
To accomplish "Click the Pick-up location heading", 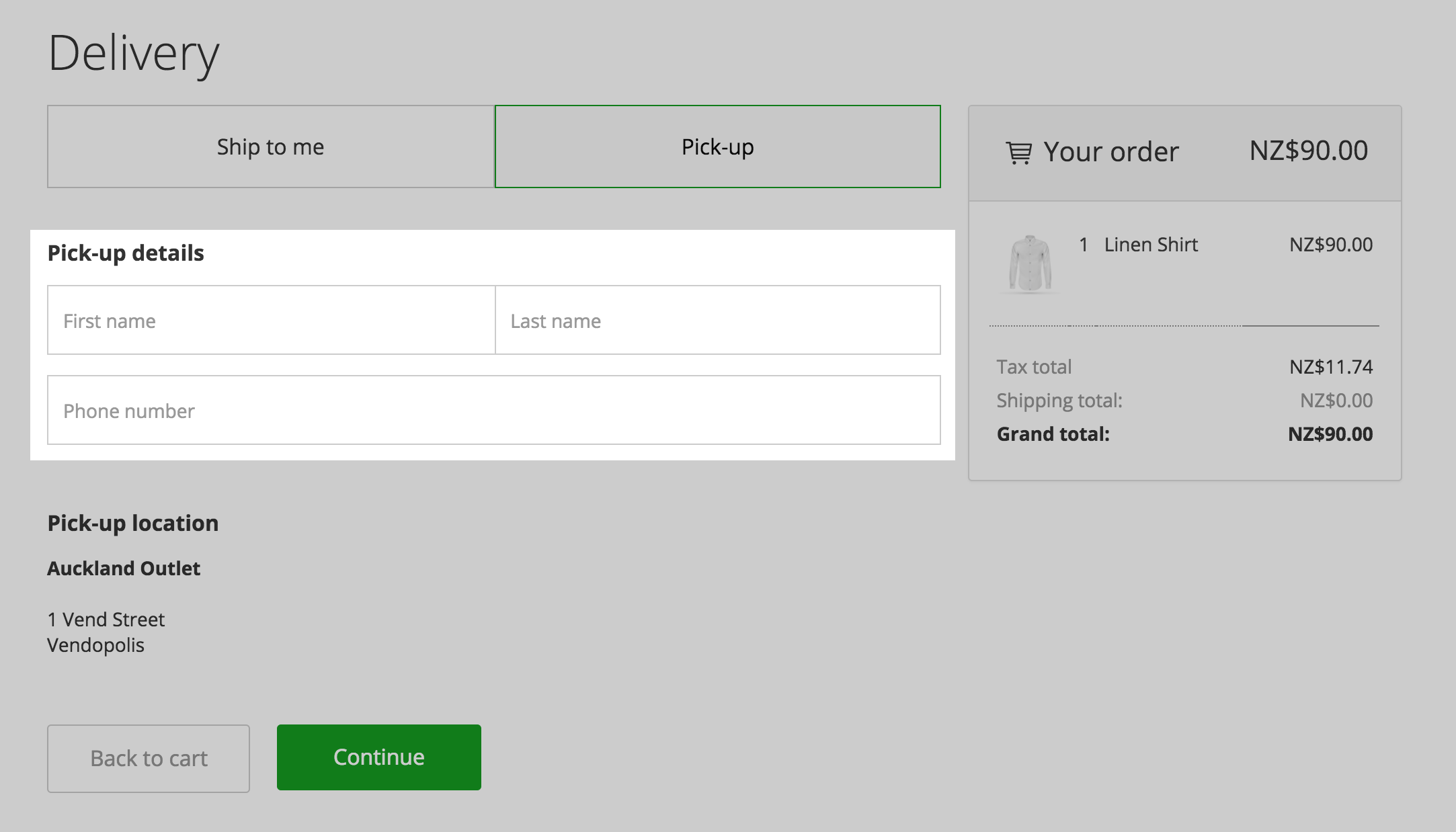I will click(133, 524).
